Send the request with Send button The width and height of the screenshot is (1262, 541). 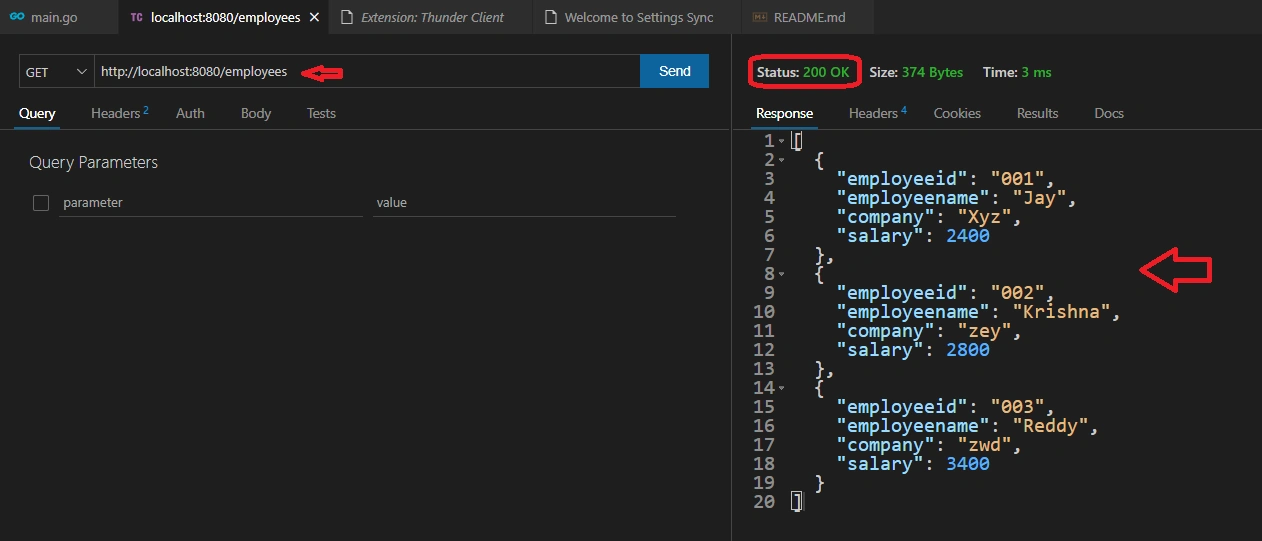click(674, 71)
